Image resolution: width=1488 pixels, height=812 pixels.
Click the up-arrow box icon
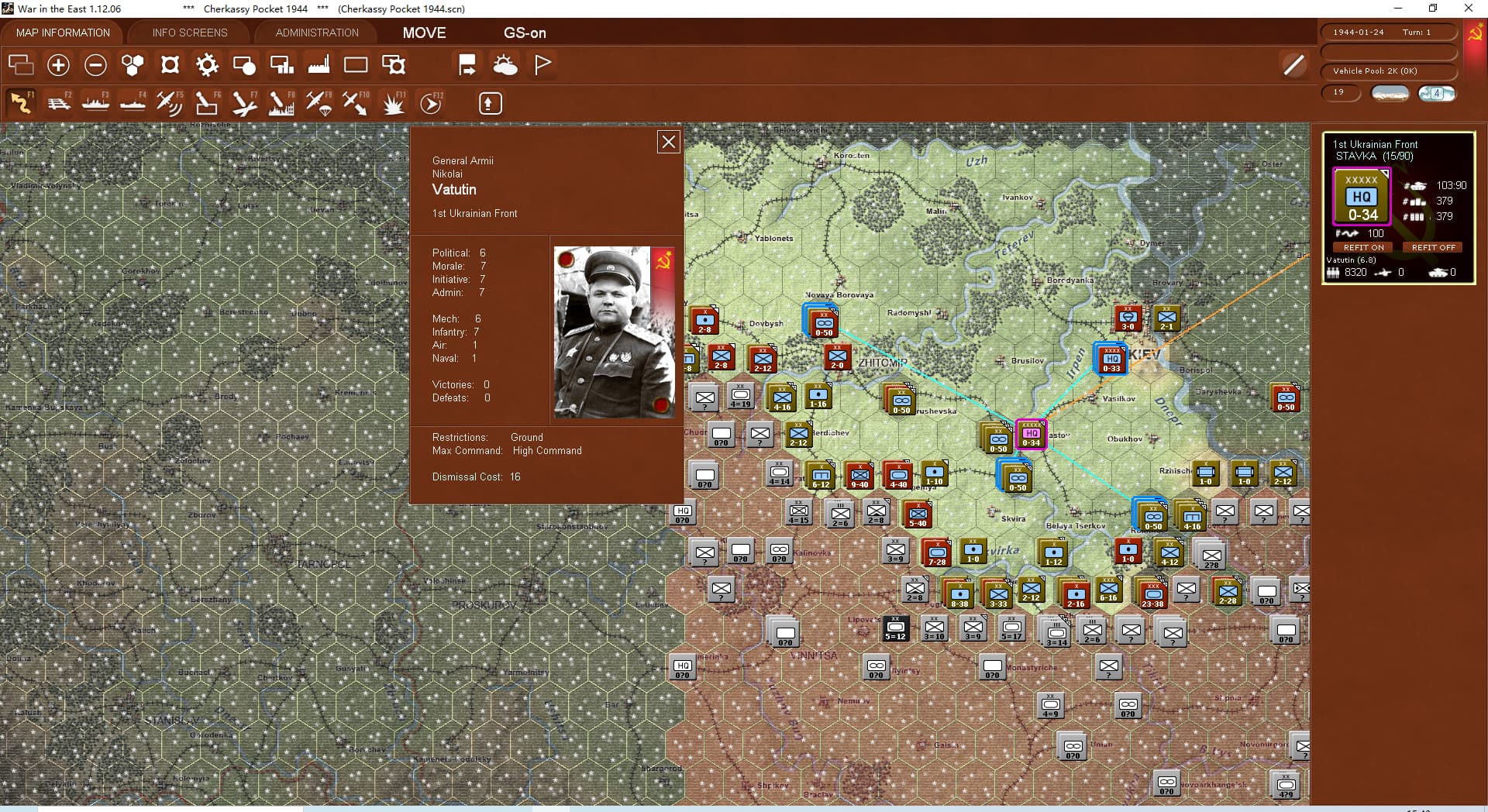pos(490,103)
